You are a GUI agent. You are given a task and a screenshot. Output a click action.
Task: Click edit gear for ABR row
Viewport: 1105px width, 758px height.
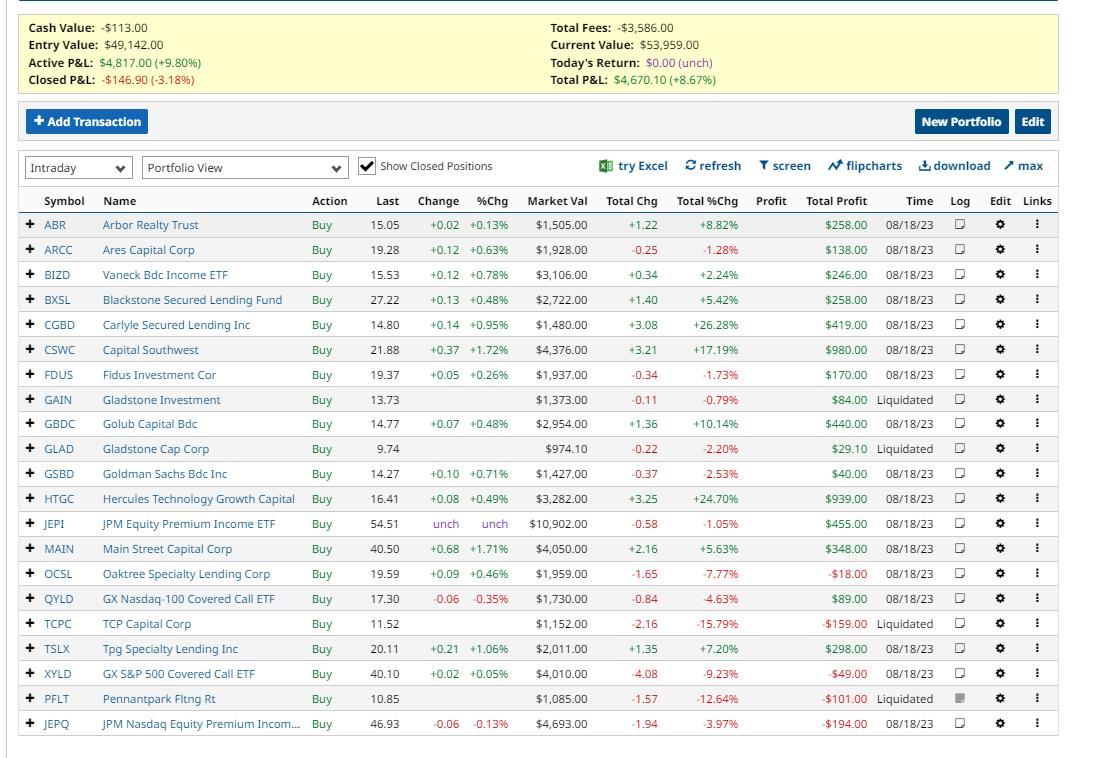tap(1000, 225)
